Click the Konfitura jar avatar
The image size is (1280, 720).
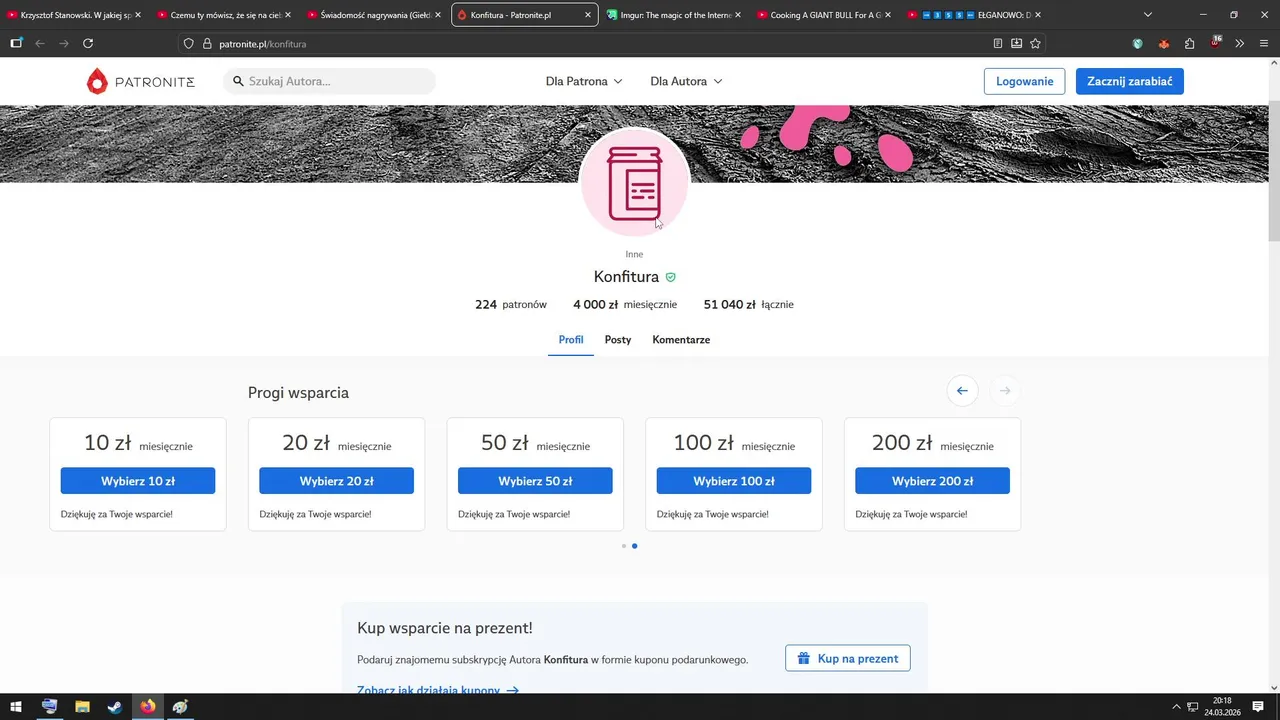click(634, 183)
